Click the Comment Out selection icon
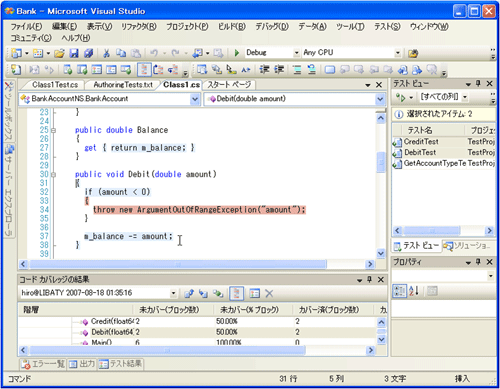 (297, 70)
